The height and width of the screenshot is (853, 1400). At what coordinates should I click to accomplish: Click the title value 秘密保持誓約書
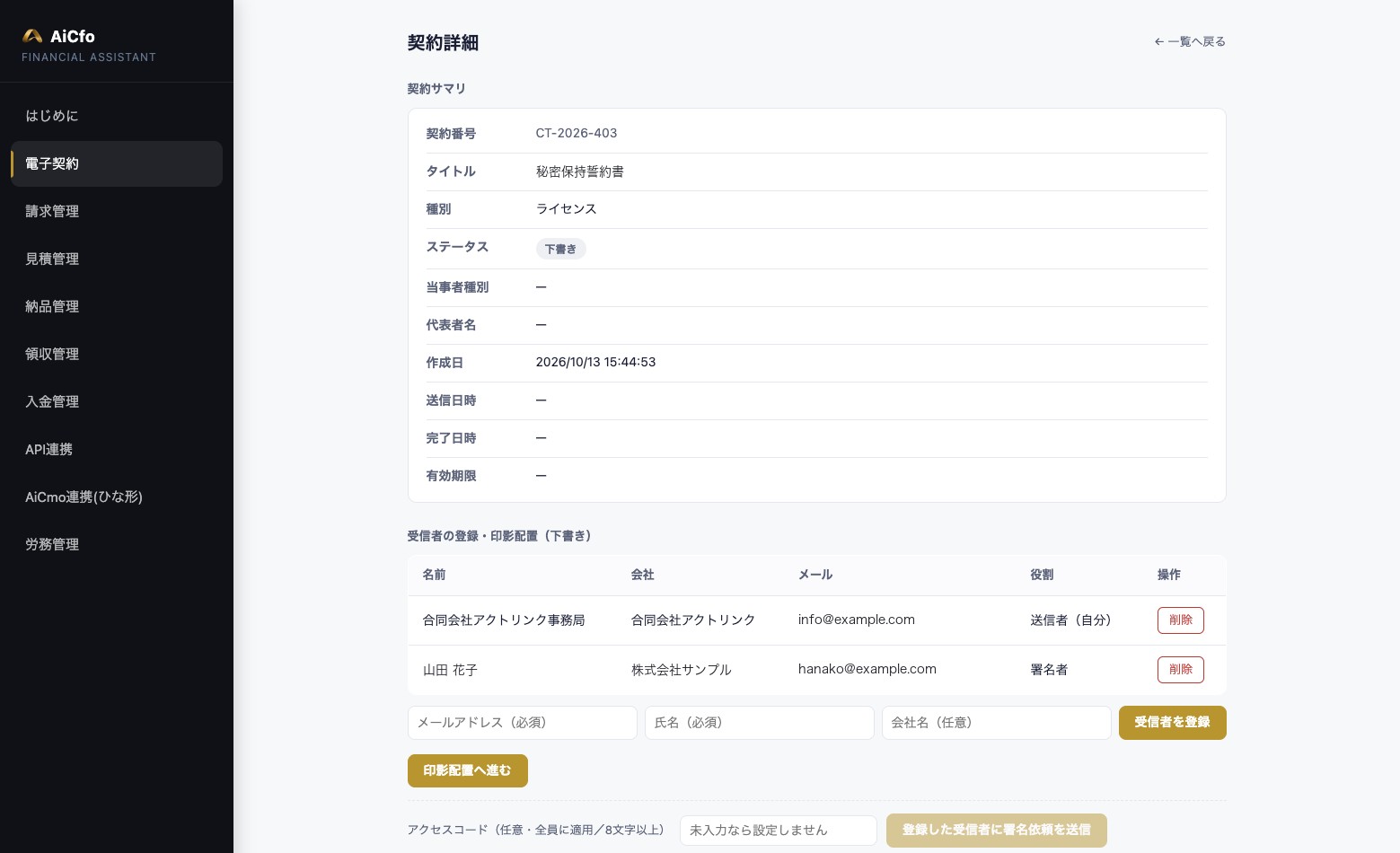[580, 171]
